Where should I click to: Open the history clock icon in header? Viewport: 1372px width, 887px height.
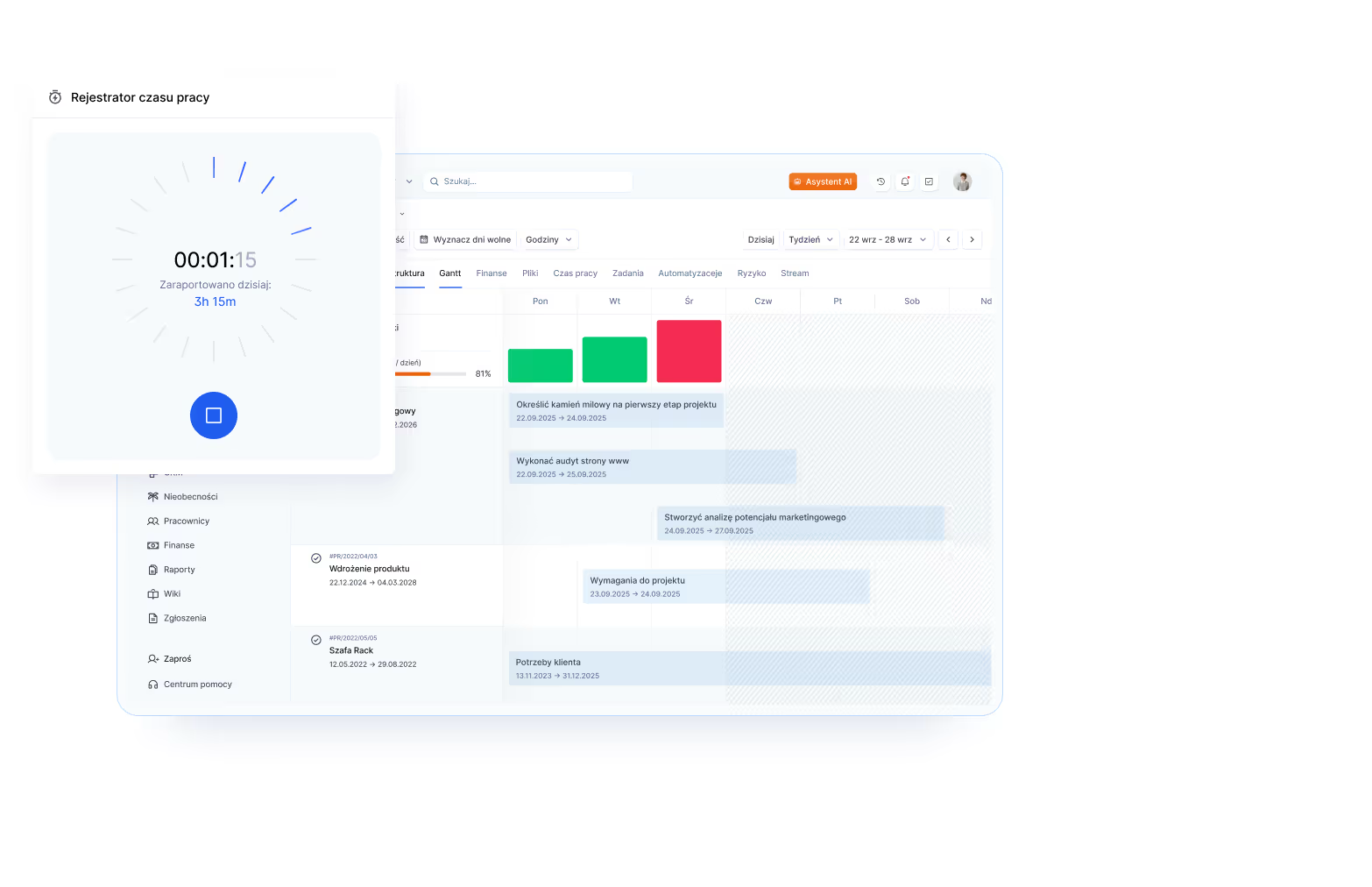pyautogui.click(x=880, y=181)
